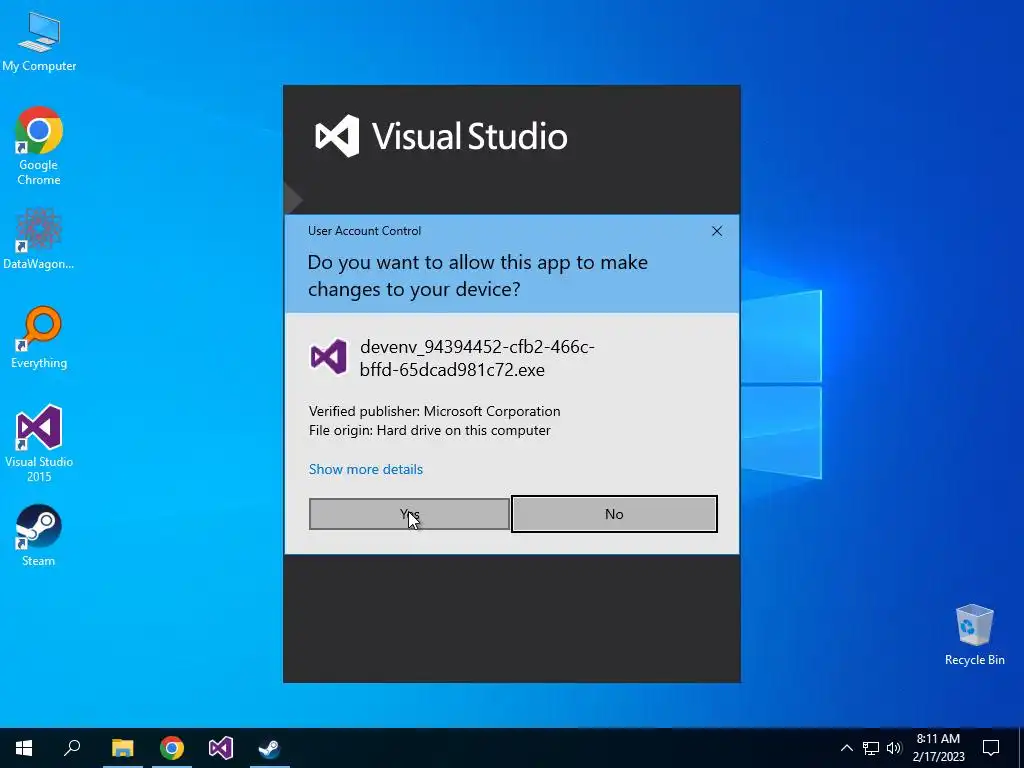1024x768 pixels.
Task: Click Yes in User Account Control dialog
Action: click(x=409, y=514)
